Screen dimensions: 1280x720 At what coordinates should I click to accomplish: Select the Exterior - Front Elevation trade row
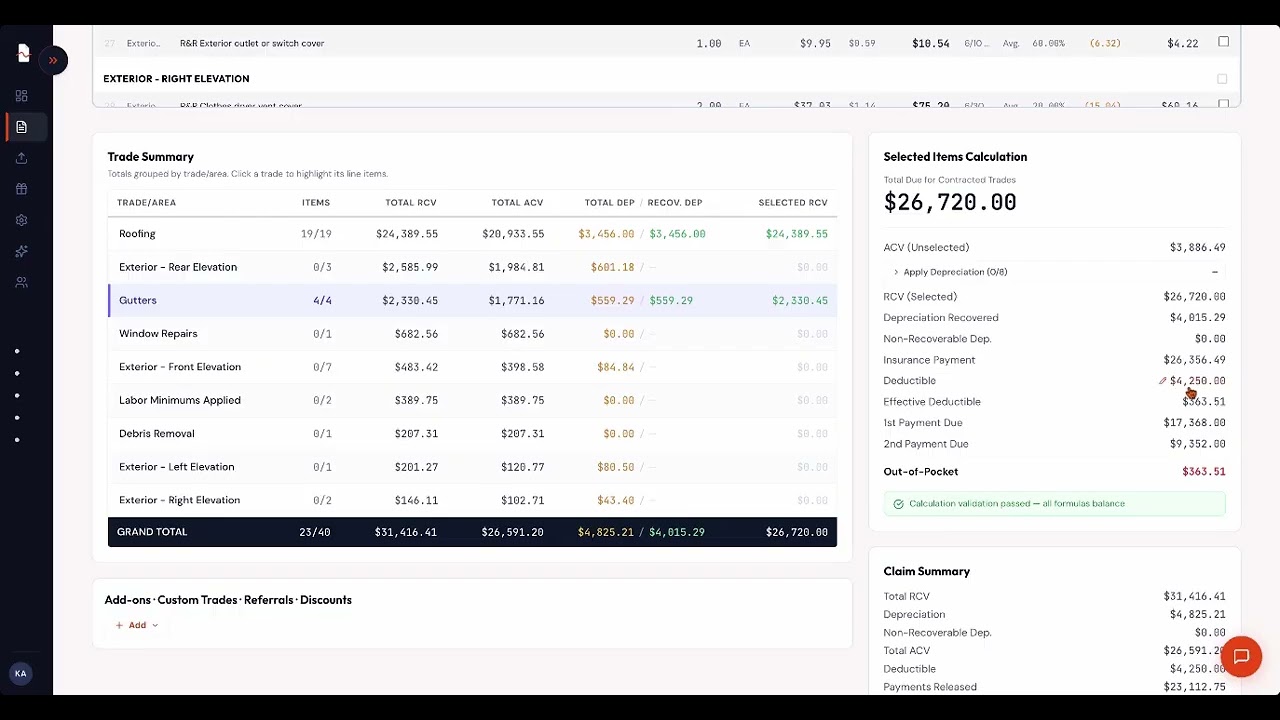[472, 367]
